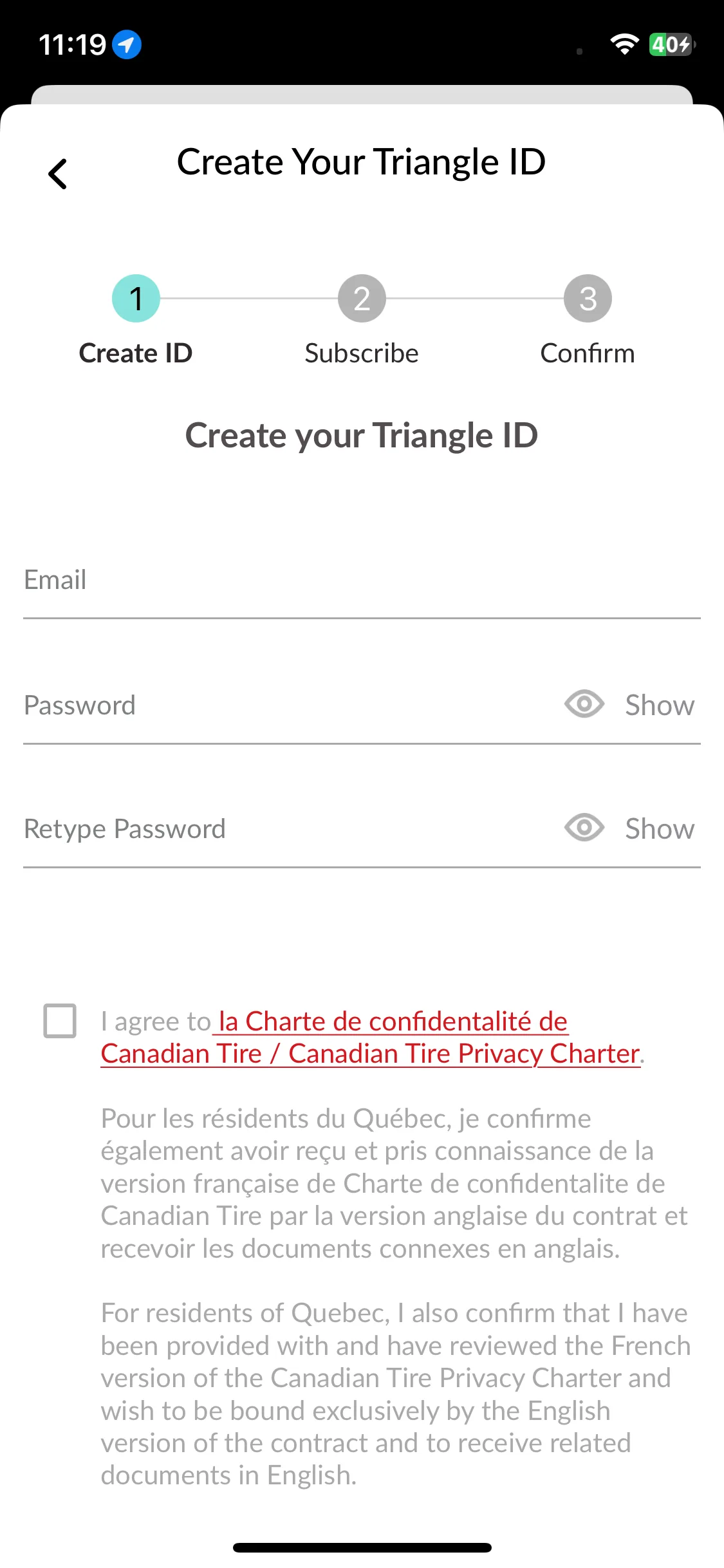Tap the back chevron arrow
This screenshot has height=1568, width=724.
pos(58,174)
